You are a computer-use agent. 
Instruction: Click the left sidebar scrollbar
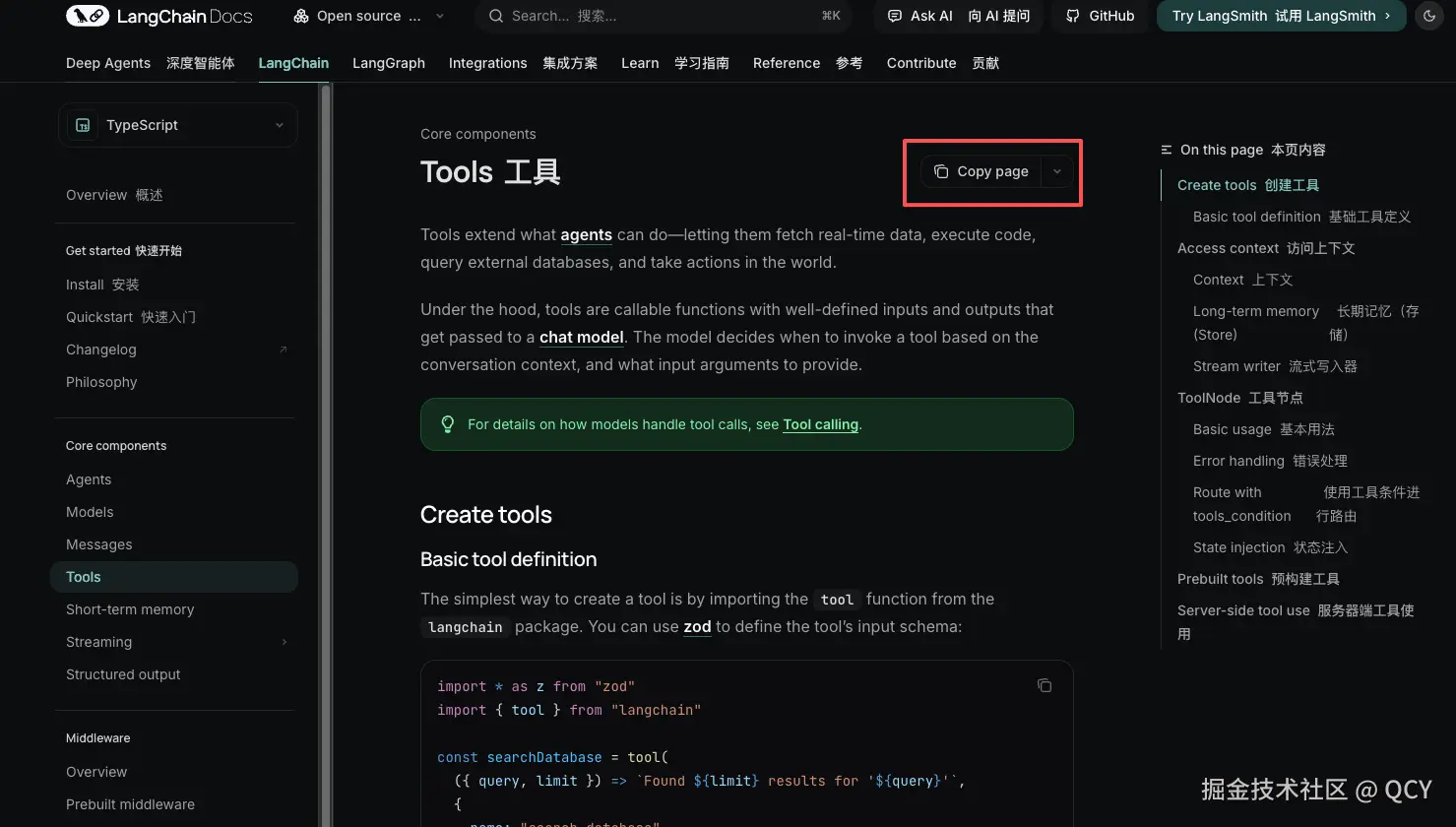click(x=326, y=453)
